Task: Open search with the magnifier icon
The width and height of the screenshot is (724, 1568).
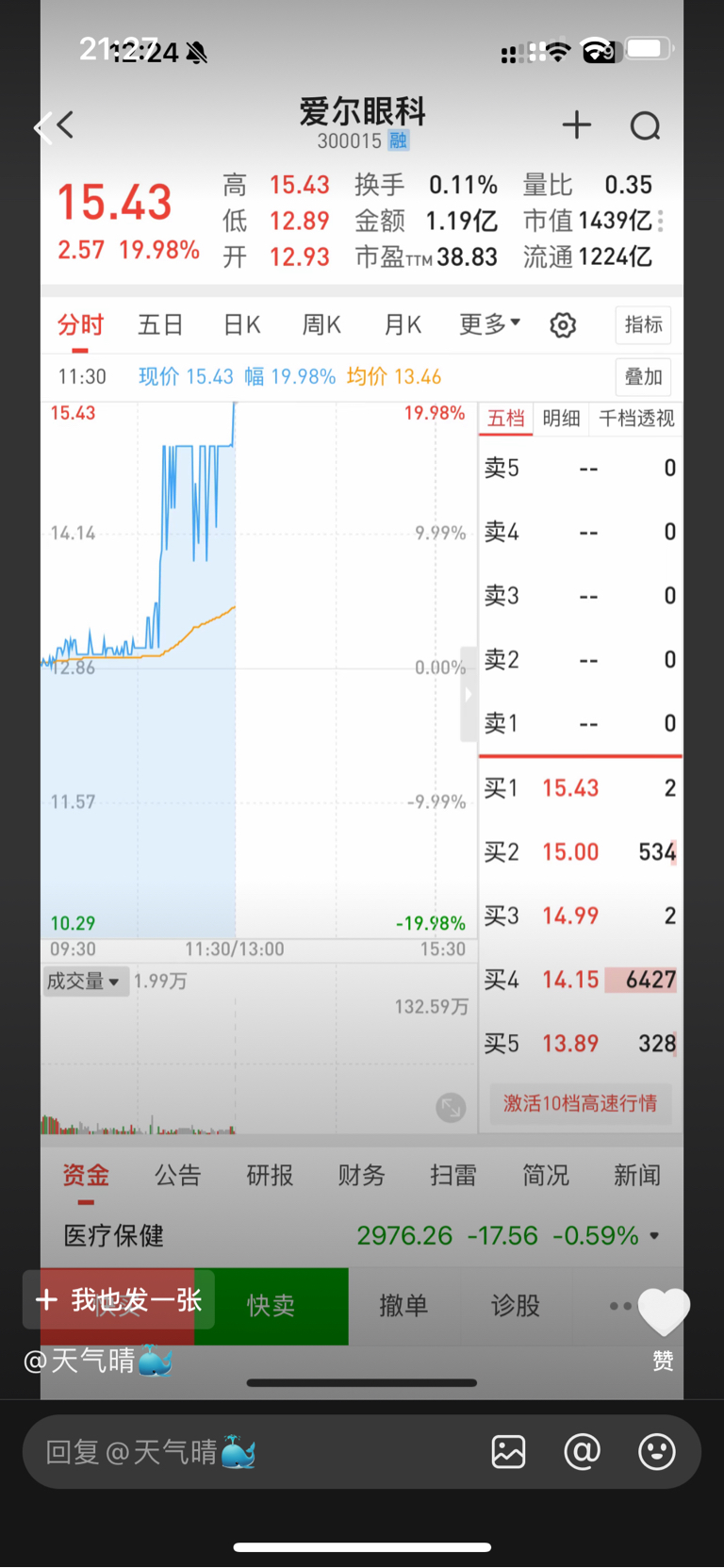Action: coord(646,125)
